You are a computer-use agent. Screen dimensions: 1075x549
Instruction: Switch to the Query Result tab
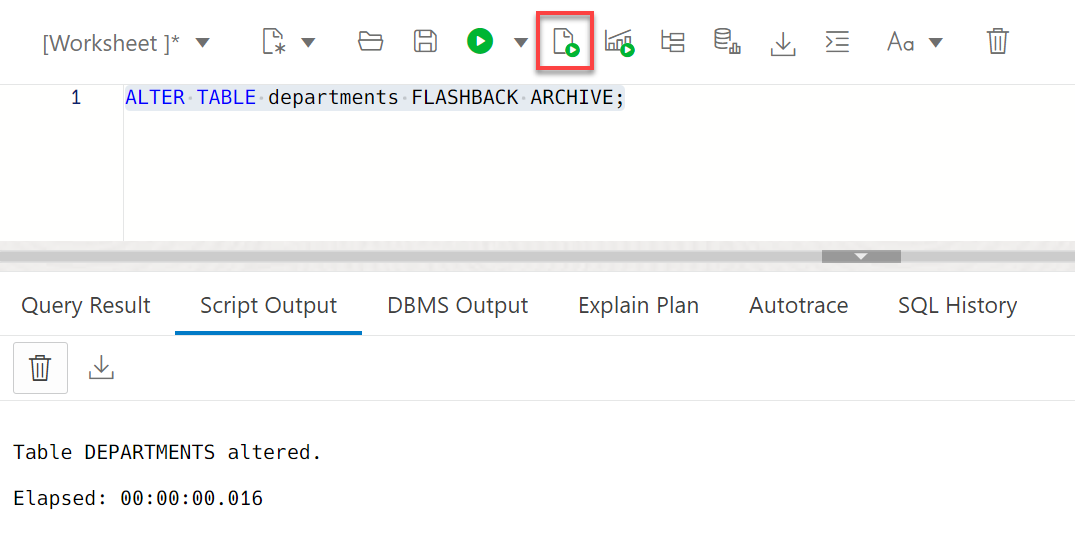coord(86,305)
